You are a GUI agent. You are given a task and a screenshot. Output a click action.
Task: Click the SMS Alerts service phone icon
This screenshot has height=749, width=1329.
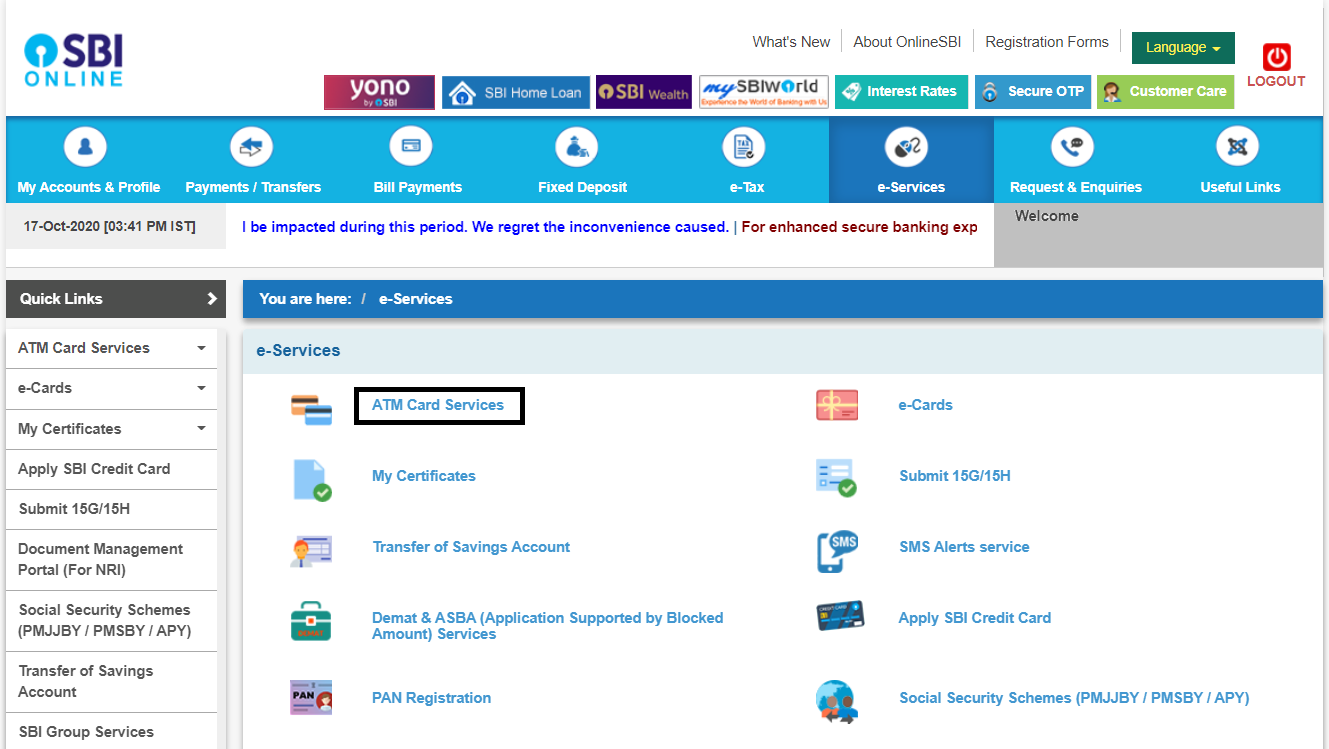point(837,551)
